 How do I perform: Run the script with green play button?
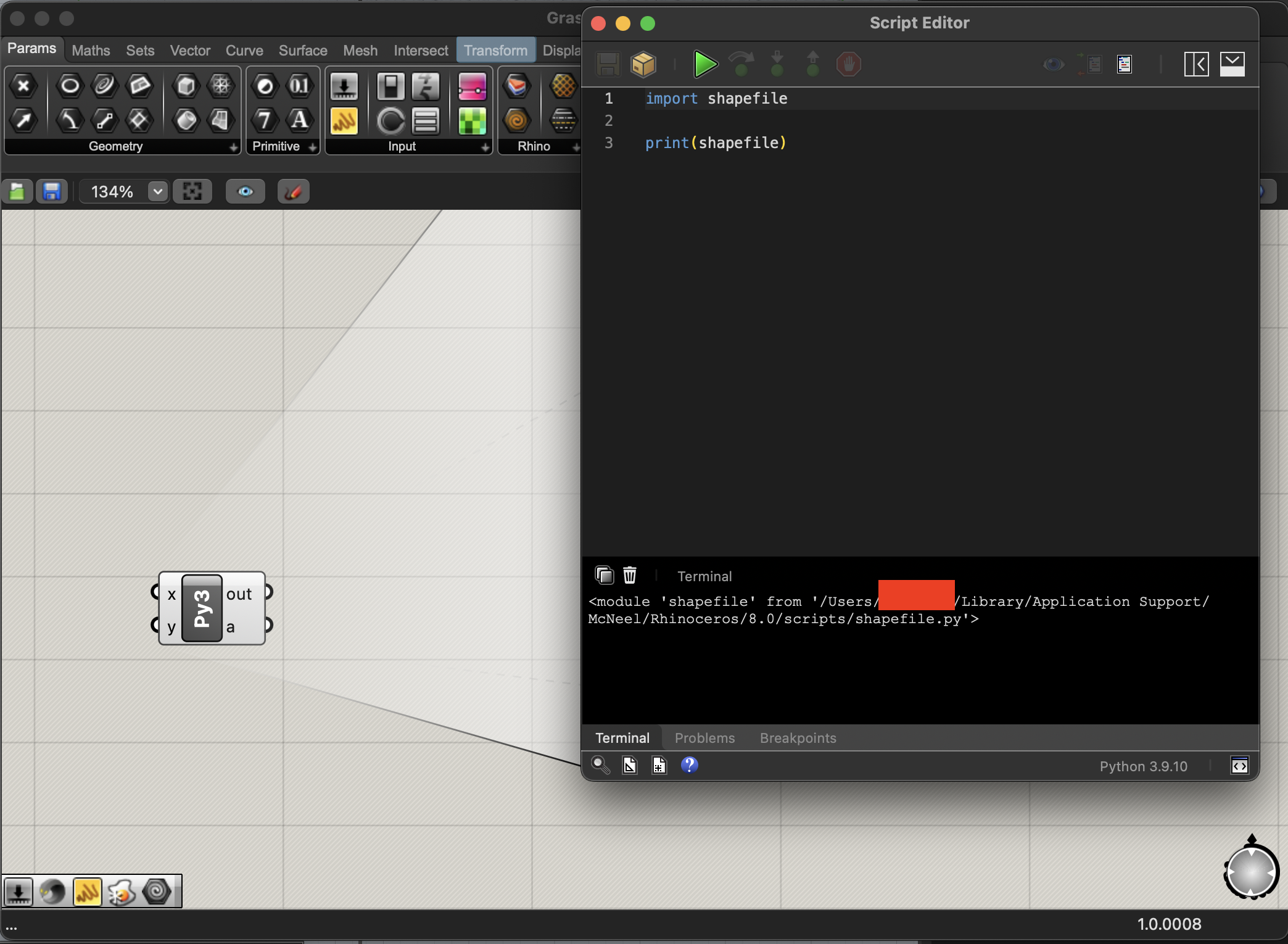(x=704, y=64)
